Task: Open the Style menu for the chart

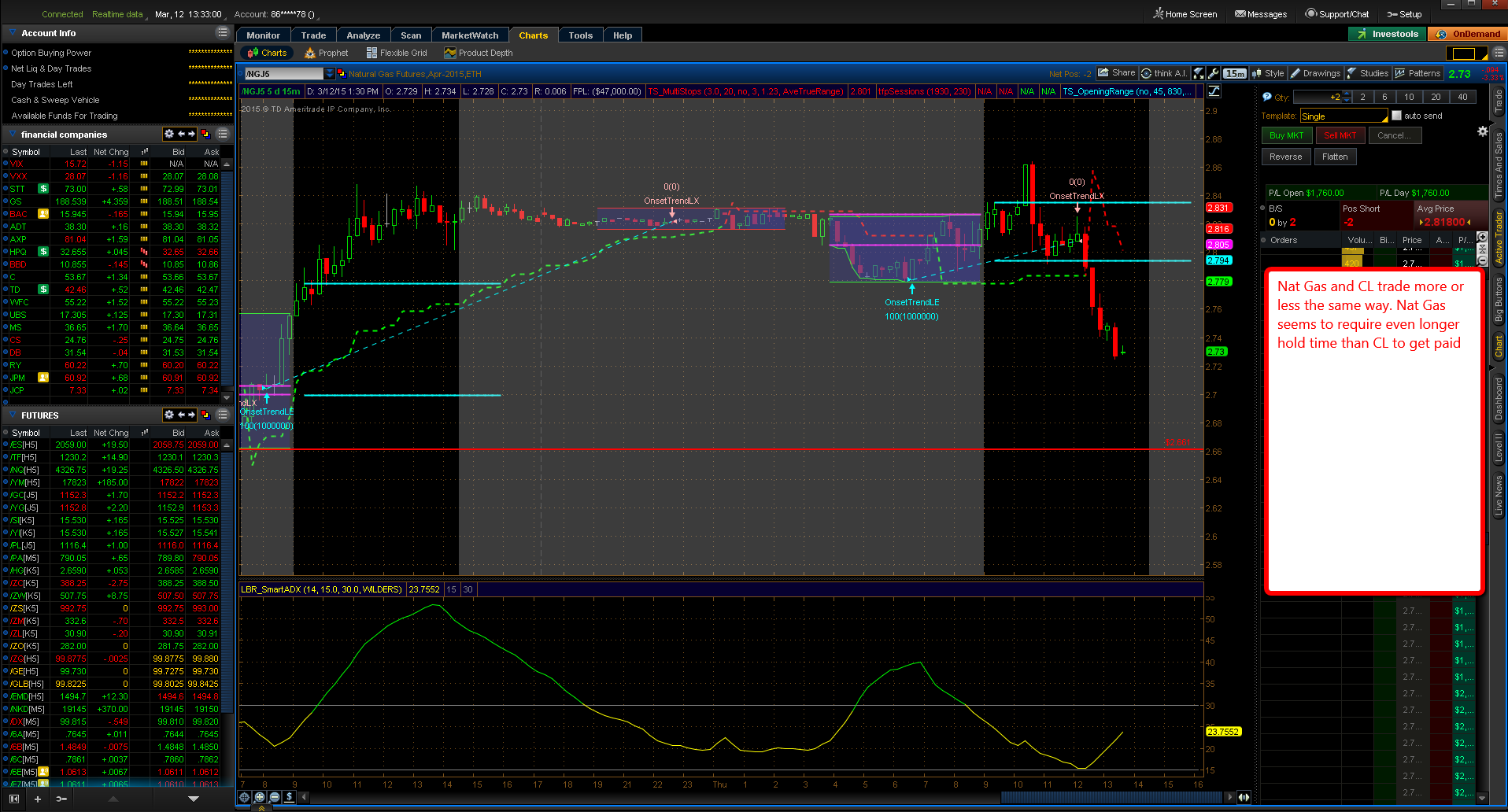Action: [x=1268, y=73]
